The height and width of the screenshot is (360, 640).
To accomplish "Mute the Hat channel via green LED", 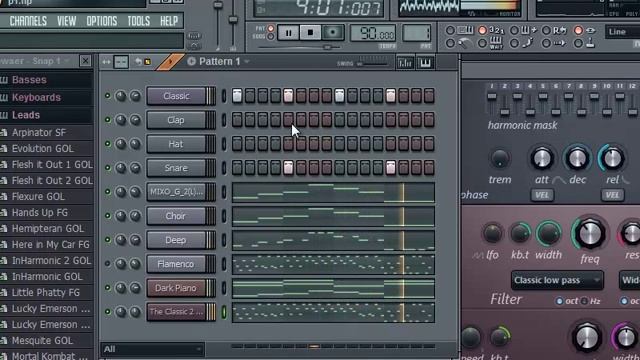I will tap(107, 144).
